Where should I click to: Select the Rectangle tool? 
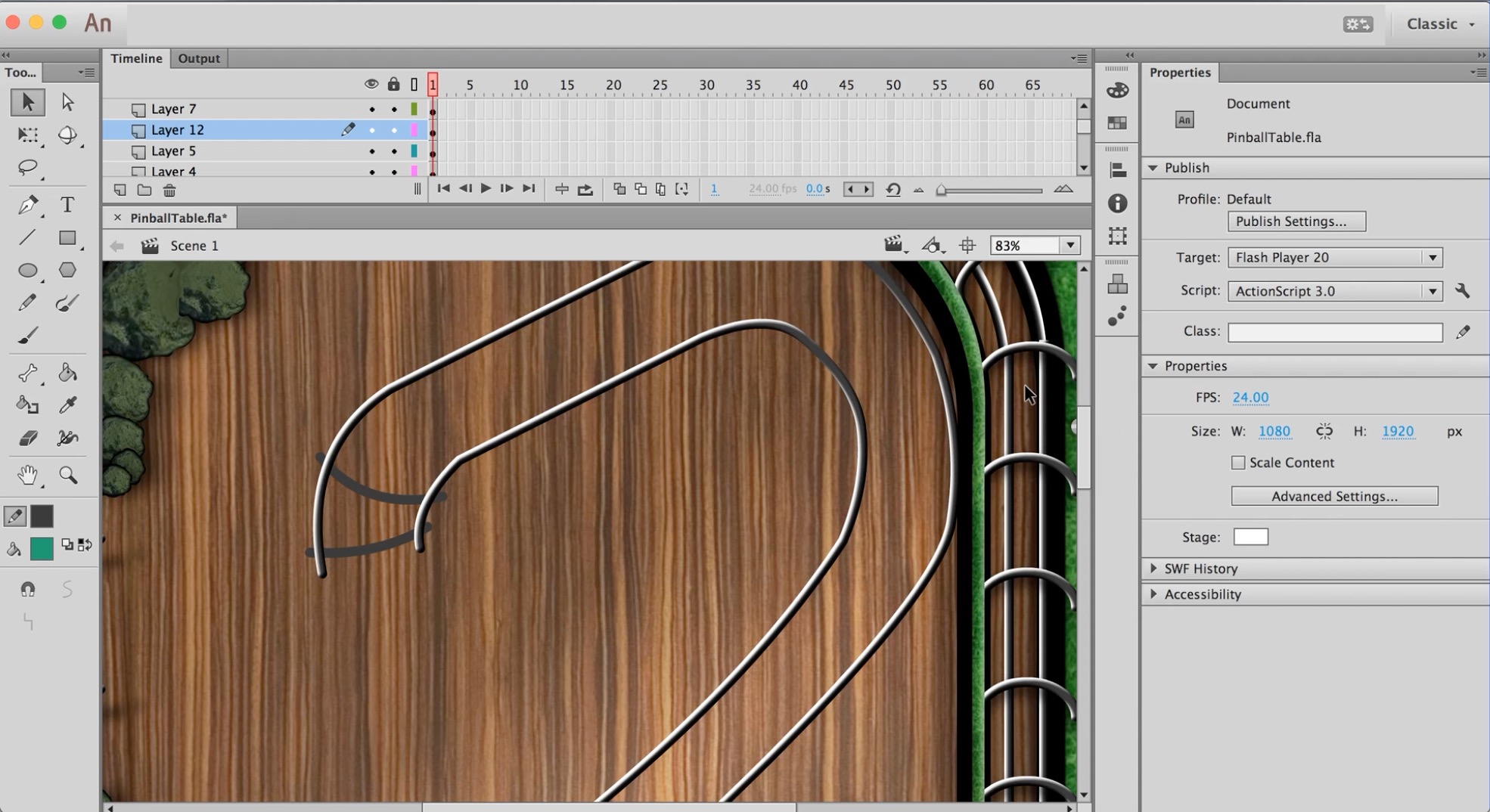coord(67,238)
